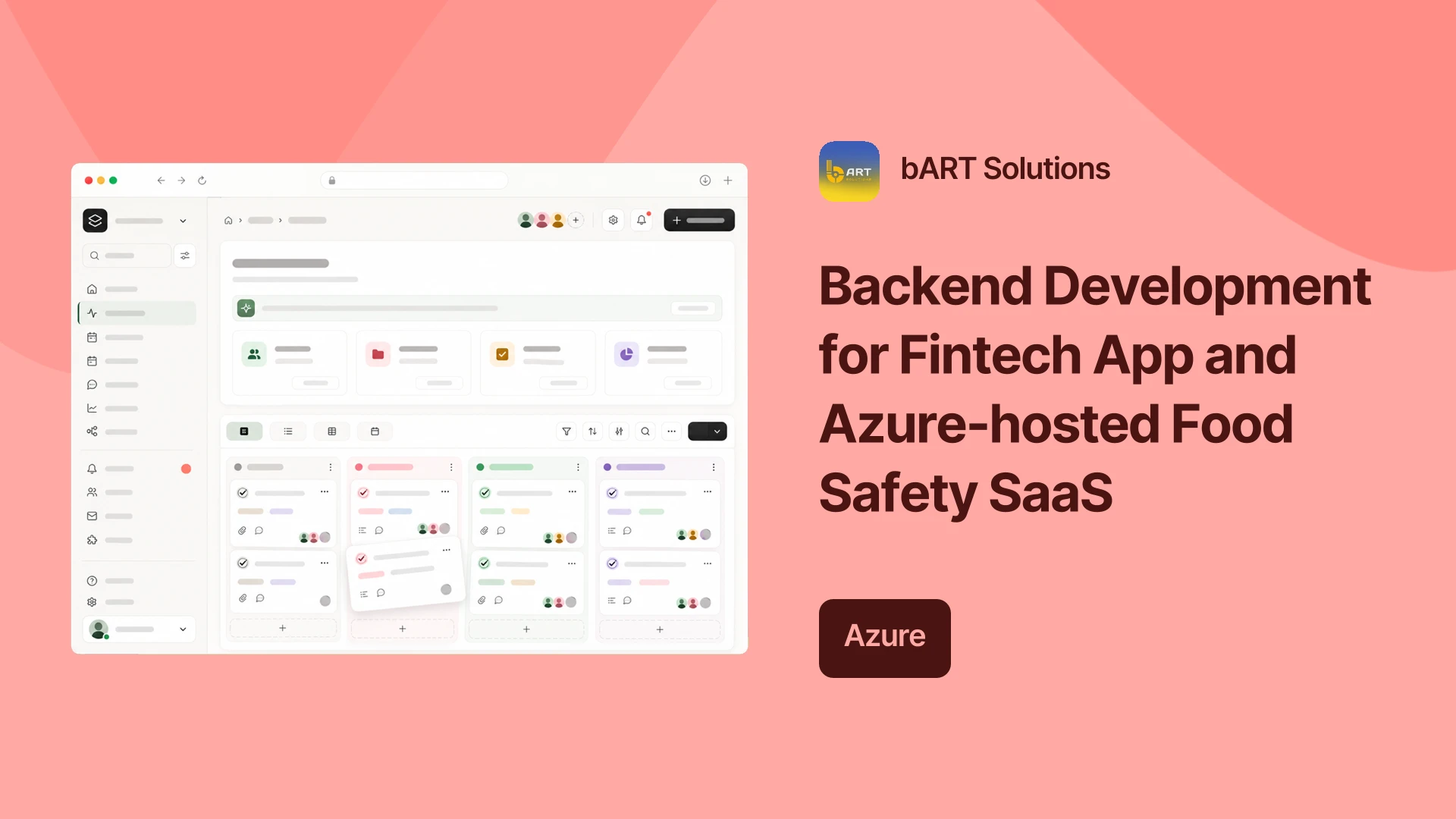
Task: Toggle first card checkmark in purple column
Action: [612, 493]
